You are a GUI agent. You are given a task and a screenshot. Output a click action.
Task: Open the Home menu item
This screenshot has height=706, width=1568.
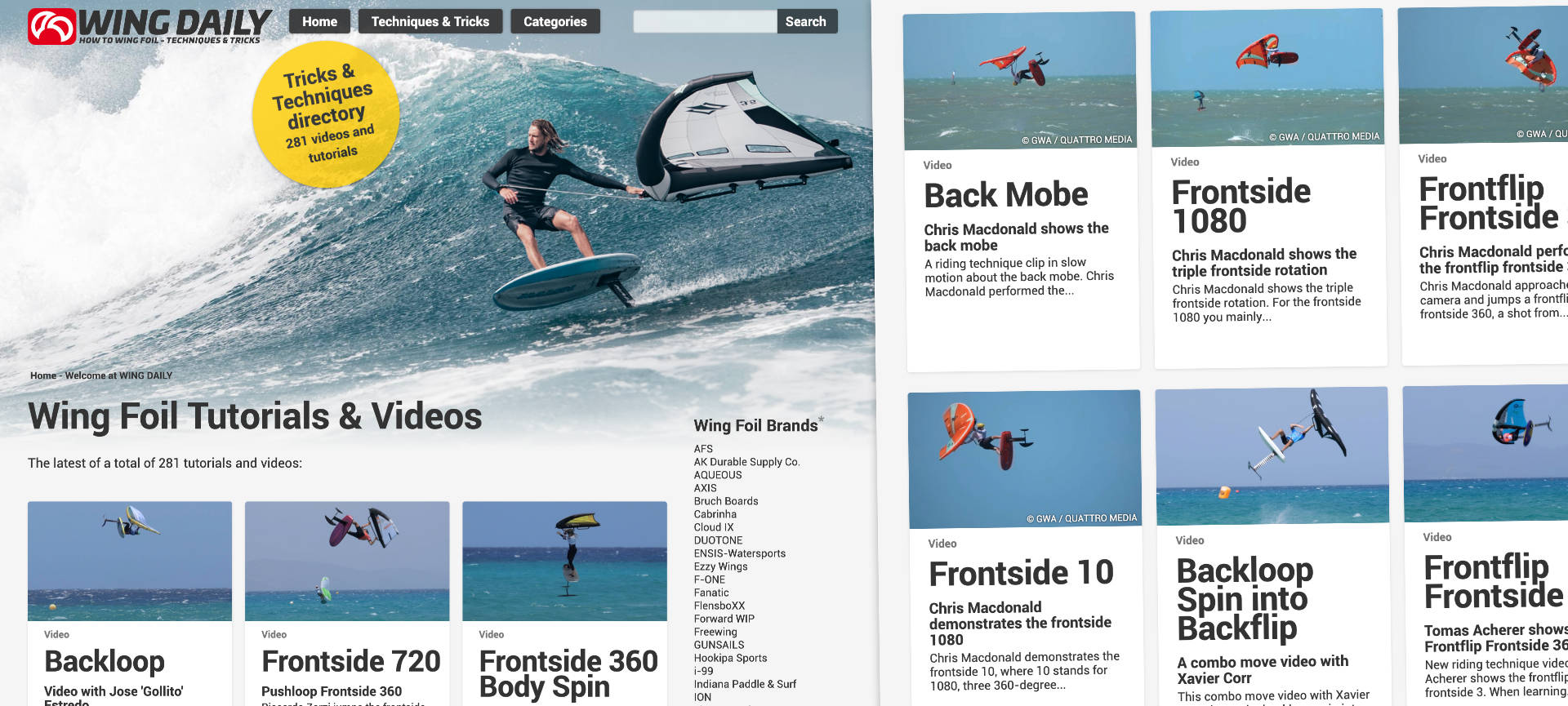319,21
